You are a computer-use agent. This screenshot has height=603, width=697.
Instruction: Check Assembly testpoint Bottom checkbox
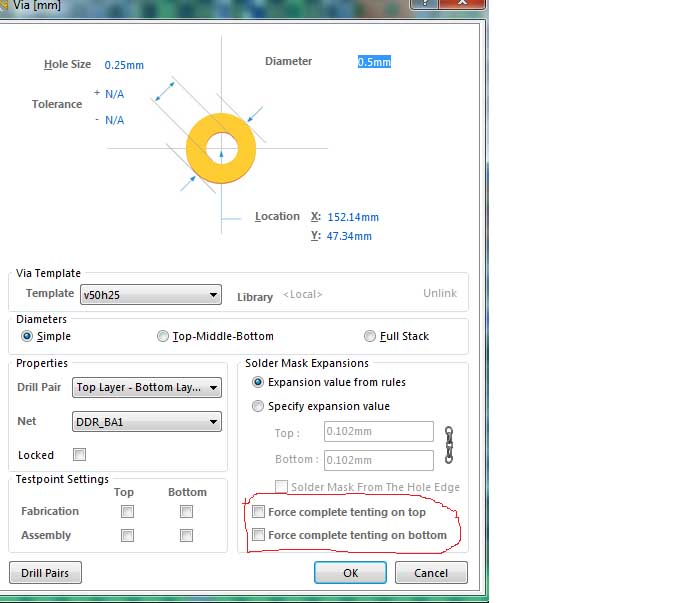[x=186, y=535]
